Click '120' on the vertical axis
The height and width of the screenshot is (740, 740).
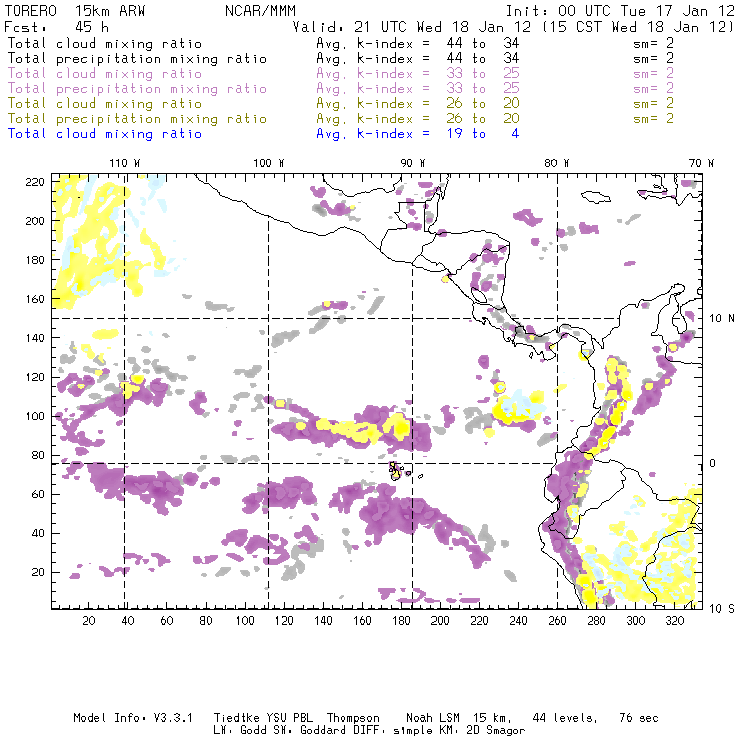(35, 377)
